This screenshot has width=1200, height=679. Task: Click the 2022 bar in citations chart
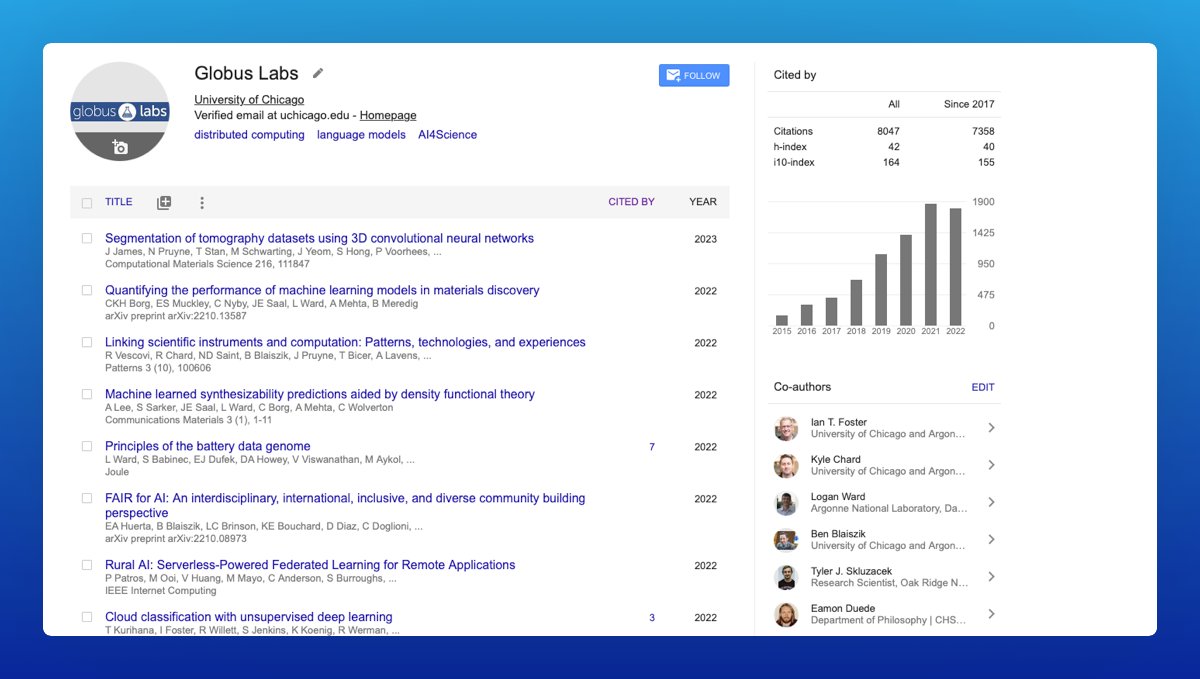956,267
